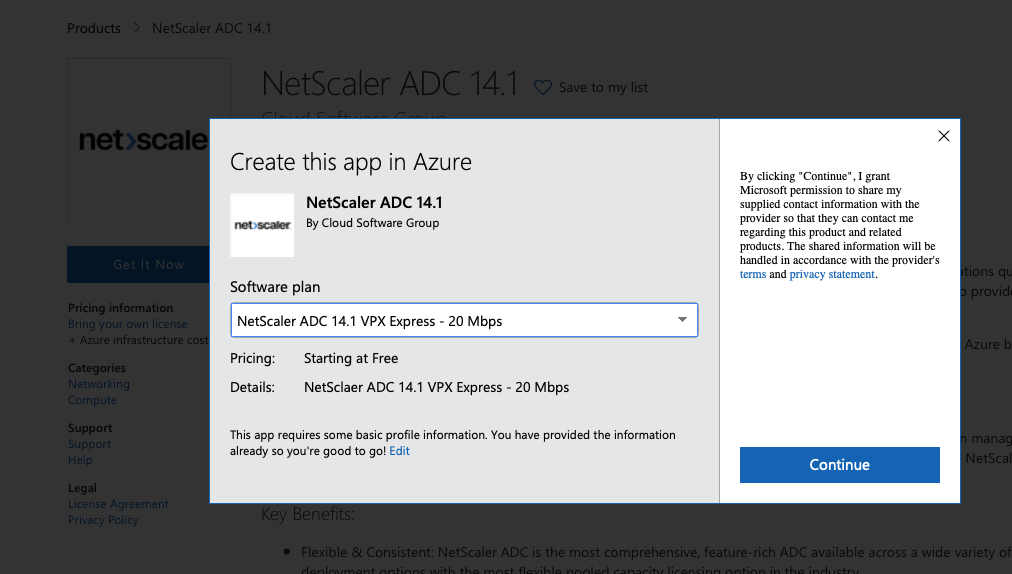This screenshot has width=1012, height=574.
Task: Open the Help link
Action: pos(80,460)
